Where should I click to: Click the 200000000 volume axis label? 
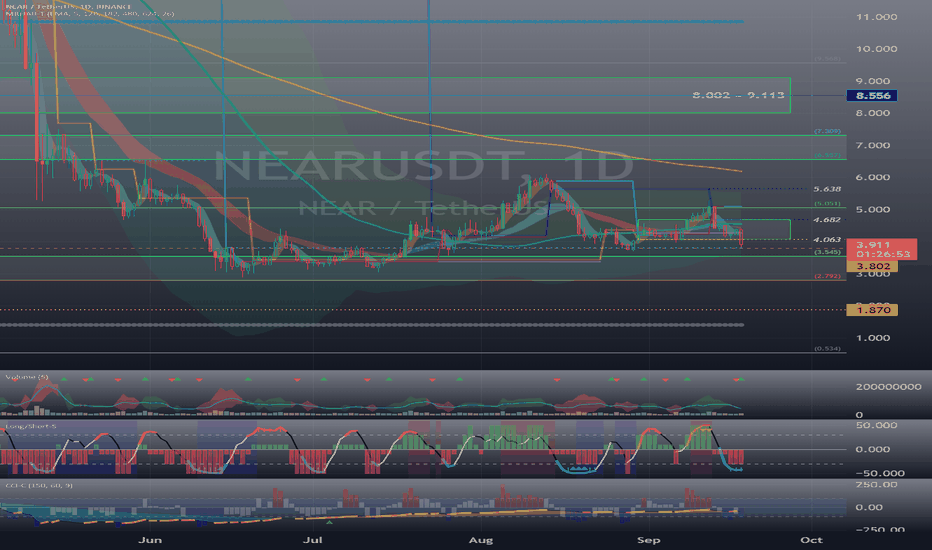pyautogui.click(x=889, y=386)
